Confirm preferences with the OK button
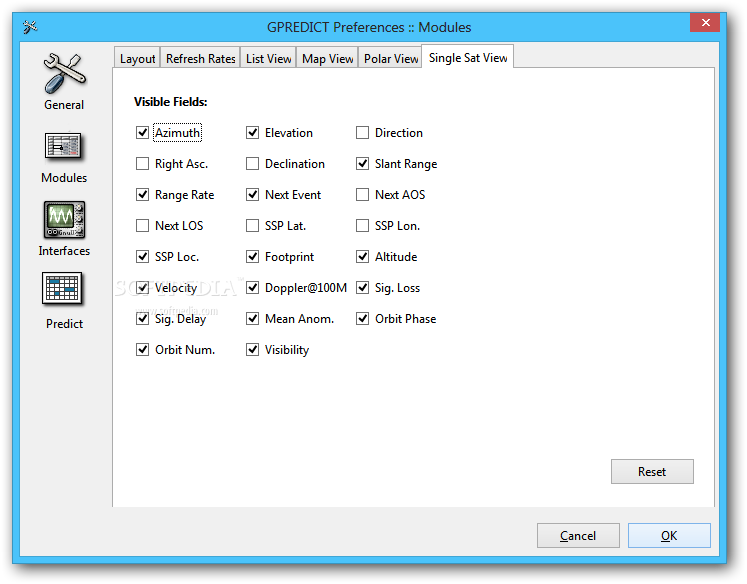Viewport: 747px width, 584px height. pyautogui.click(x=669, y=535)
